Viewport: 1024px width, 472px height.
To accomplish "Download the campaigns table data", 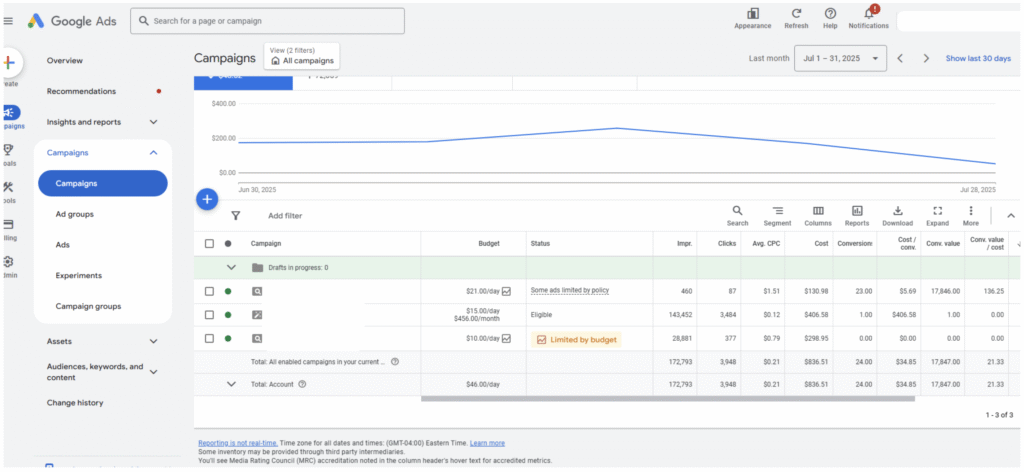I will point(897,211).
